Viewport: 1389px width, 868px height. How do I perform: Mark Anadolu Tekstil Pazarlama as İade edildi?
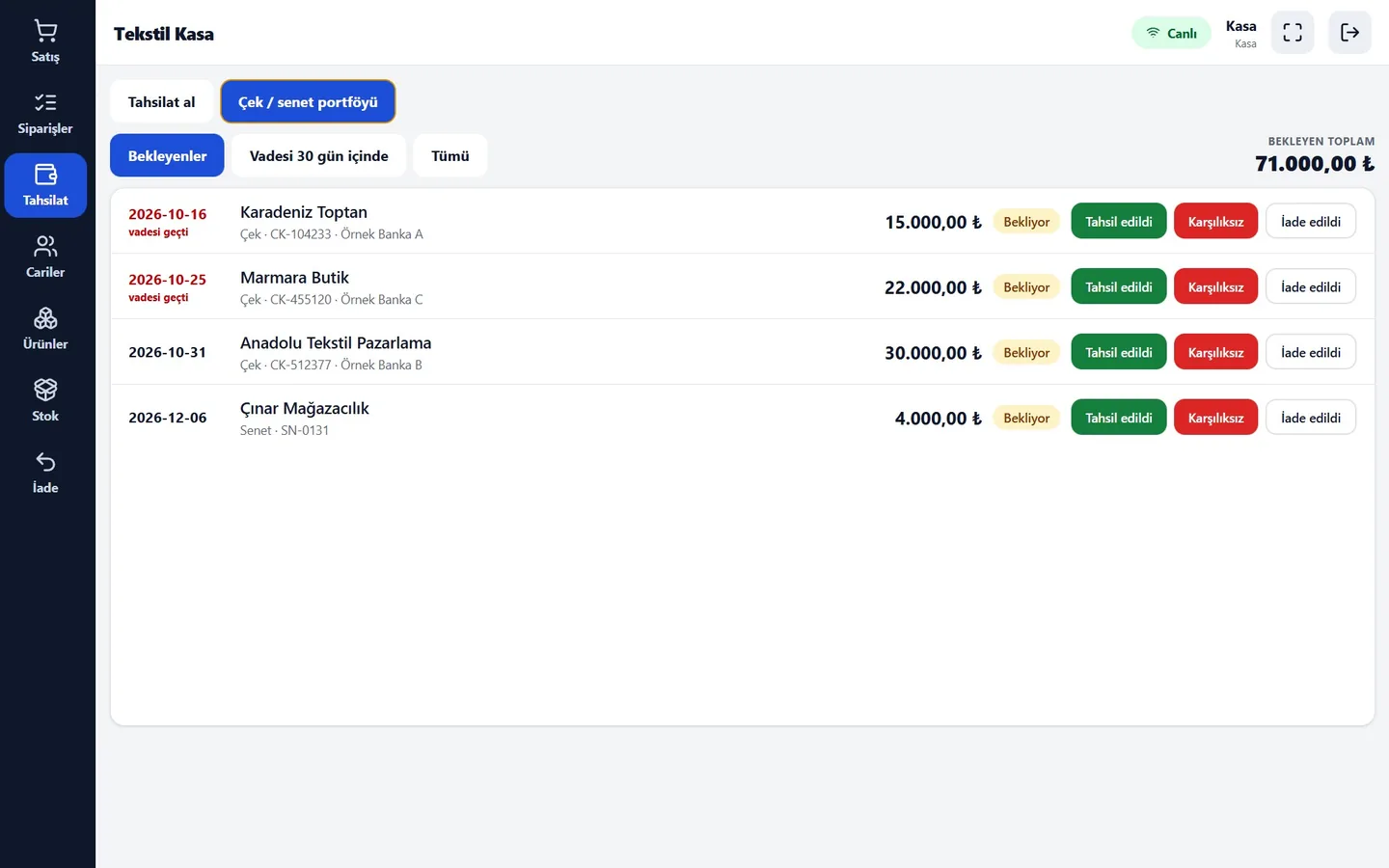pos(1311,353)
